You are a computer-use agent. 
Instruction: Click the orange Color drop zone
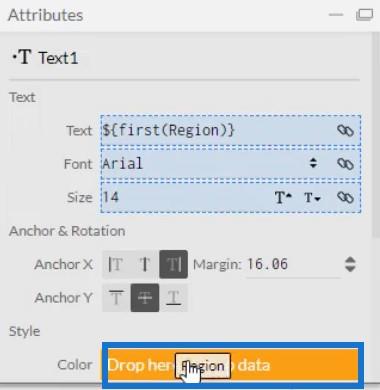[233, 365]
